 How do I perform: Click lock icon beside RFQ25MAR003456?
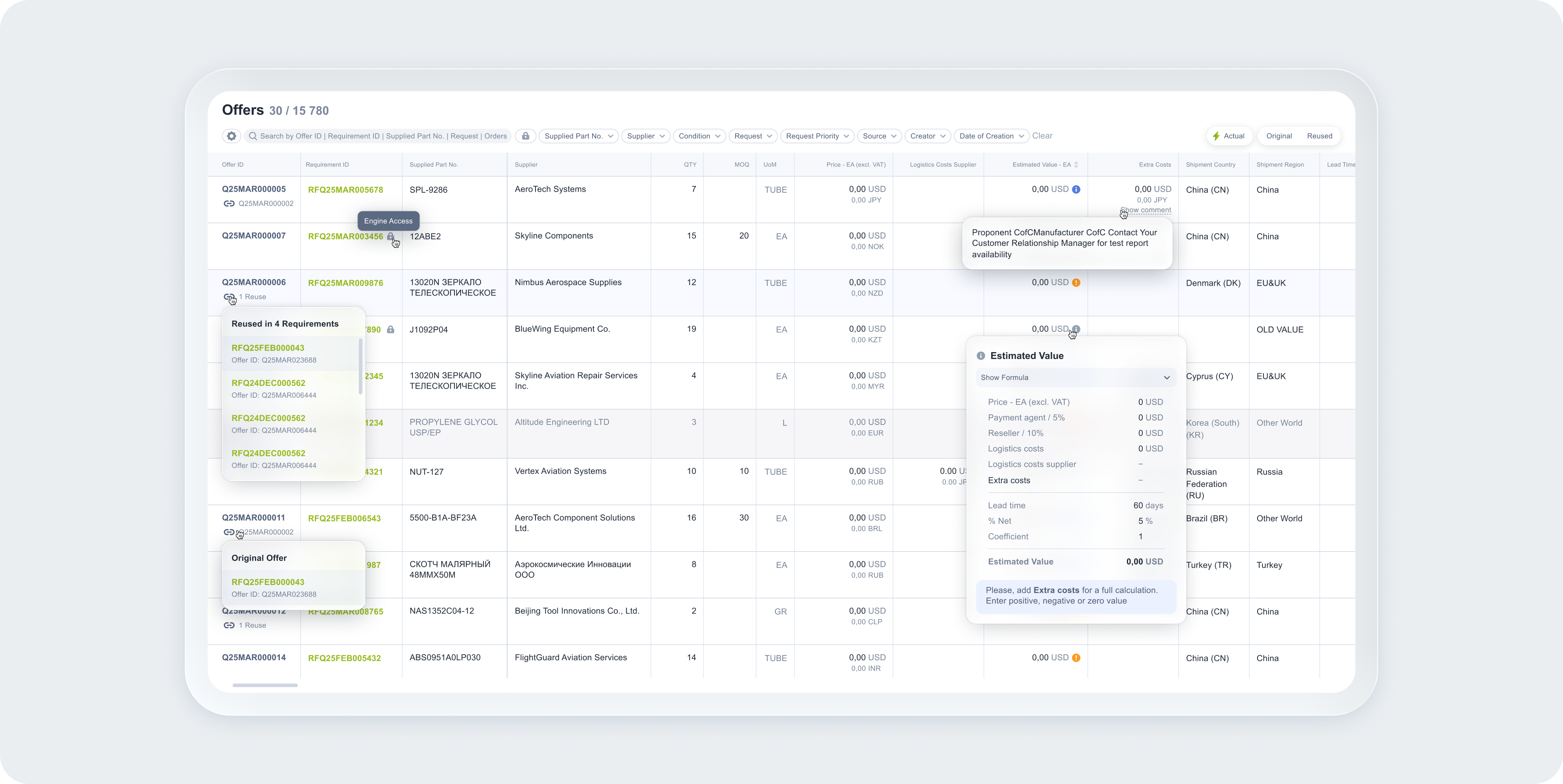tap(391, 237)
